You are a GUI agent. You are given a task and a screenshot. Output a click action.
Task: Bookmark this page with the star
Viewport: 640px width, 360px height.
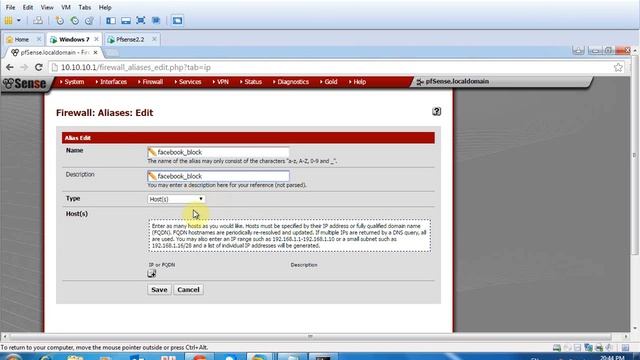[x=618, y=67]
